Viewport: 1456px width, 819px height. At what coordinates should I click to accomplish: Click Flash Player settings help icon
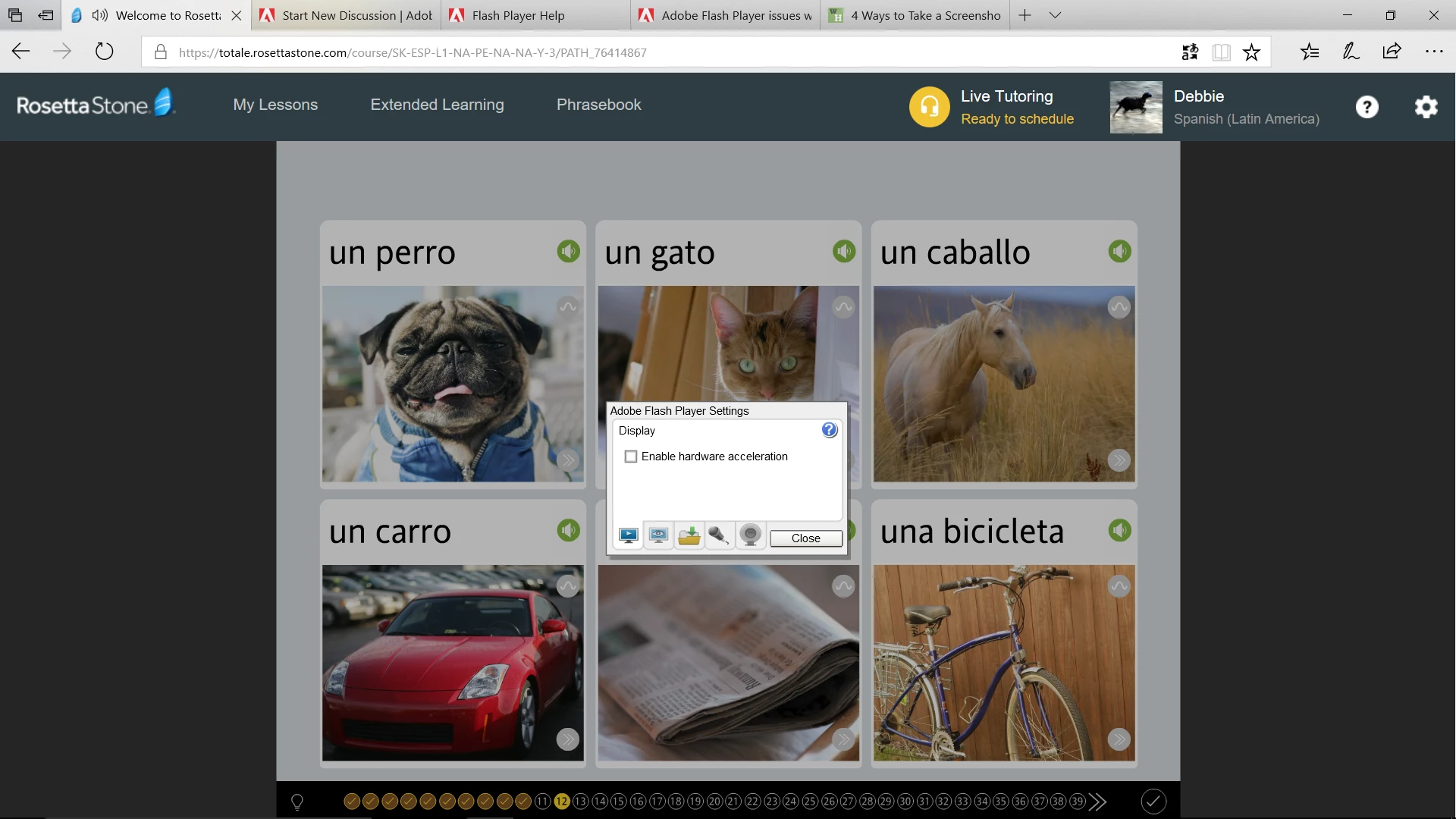[x=830, y=430]
